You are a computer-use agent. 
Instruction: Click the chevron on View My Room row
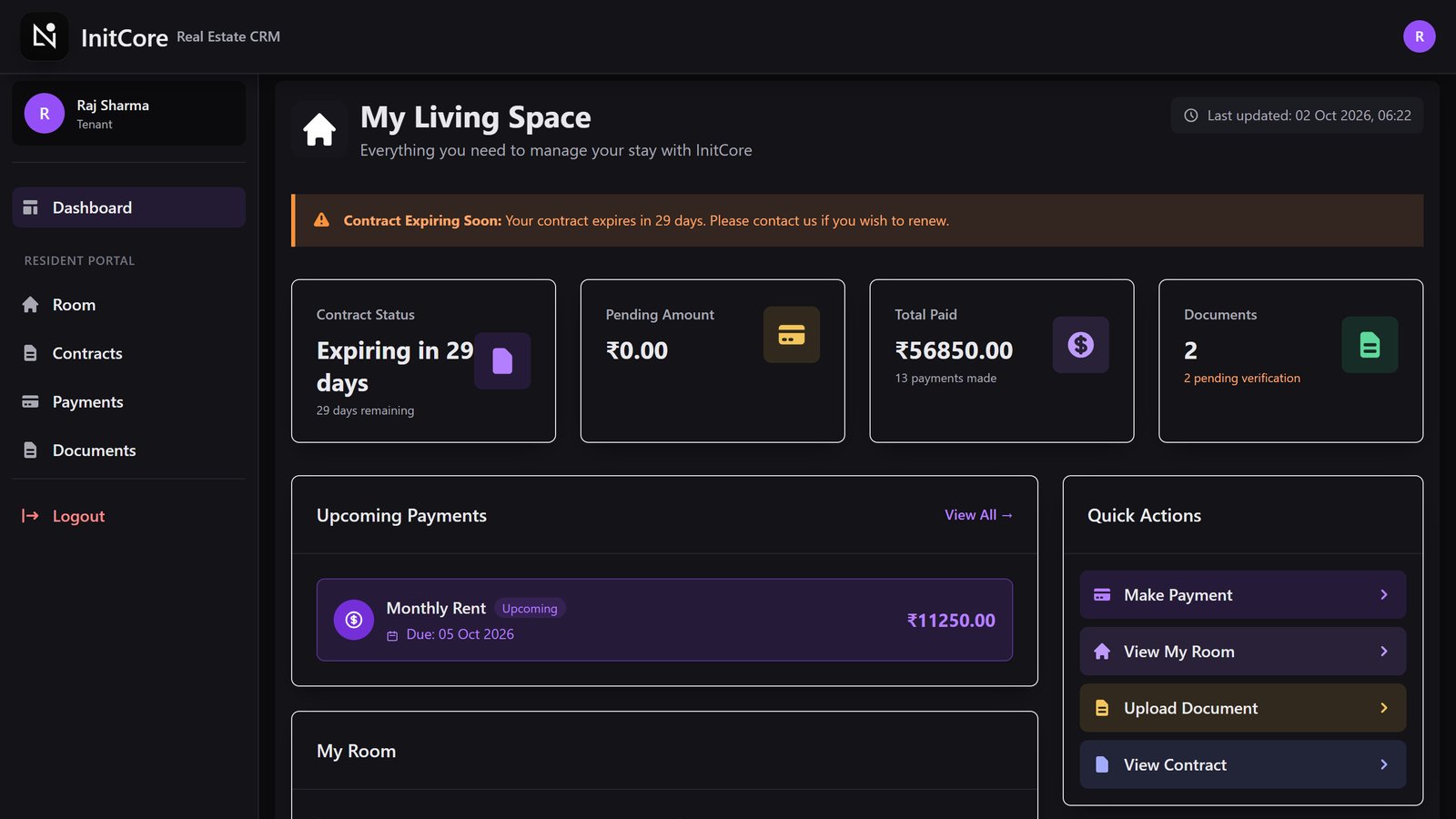click(1384, 652)
